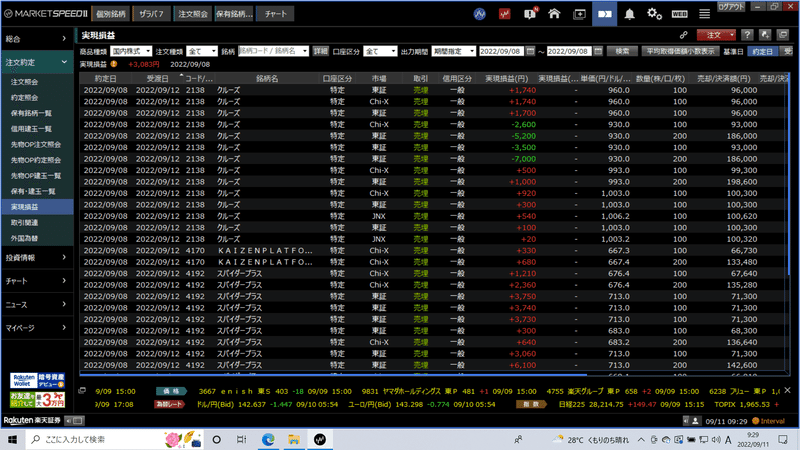Switch to the 保有銘柄 tab
Viewport: 800px width, 450px height.
point(234,14)
